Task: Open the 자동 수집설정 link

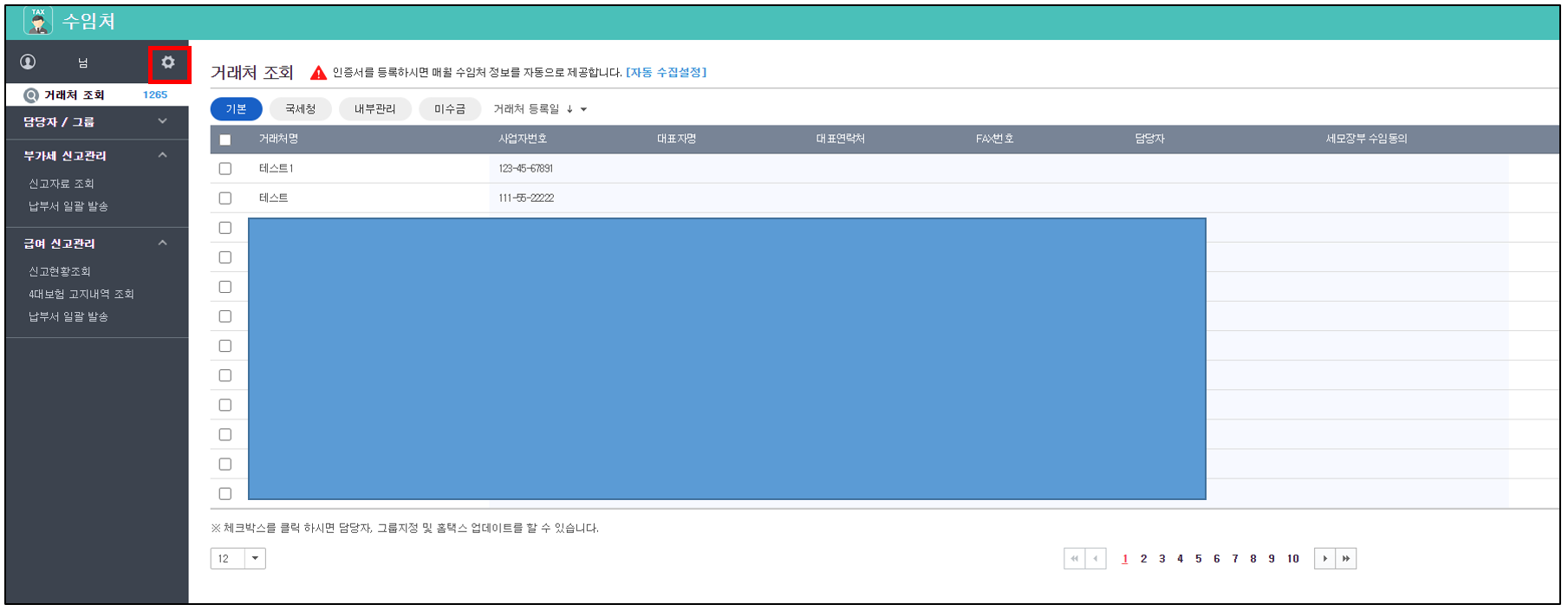Action: (666, 73)
